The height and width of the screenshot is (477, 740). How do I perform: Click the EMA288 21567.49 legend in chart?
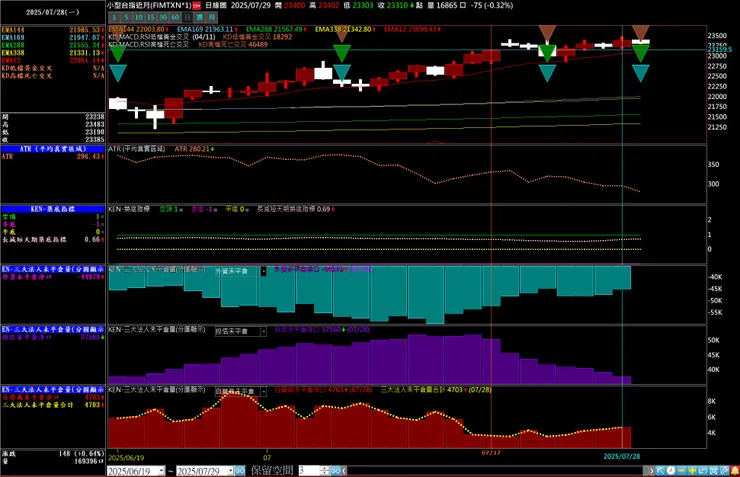pos(275,29)
